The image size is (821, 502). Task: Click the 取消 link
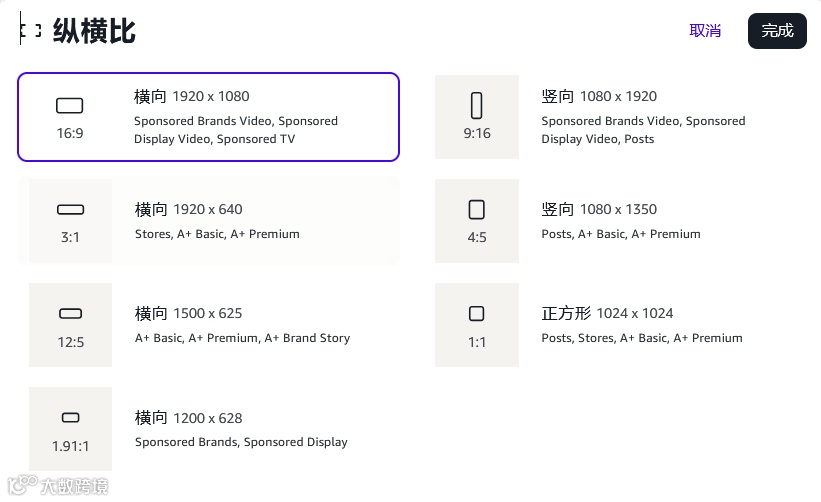pyautogui.click(x=705, y=31)
